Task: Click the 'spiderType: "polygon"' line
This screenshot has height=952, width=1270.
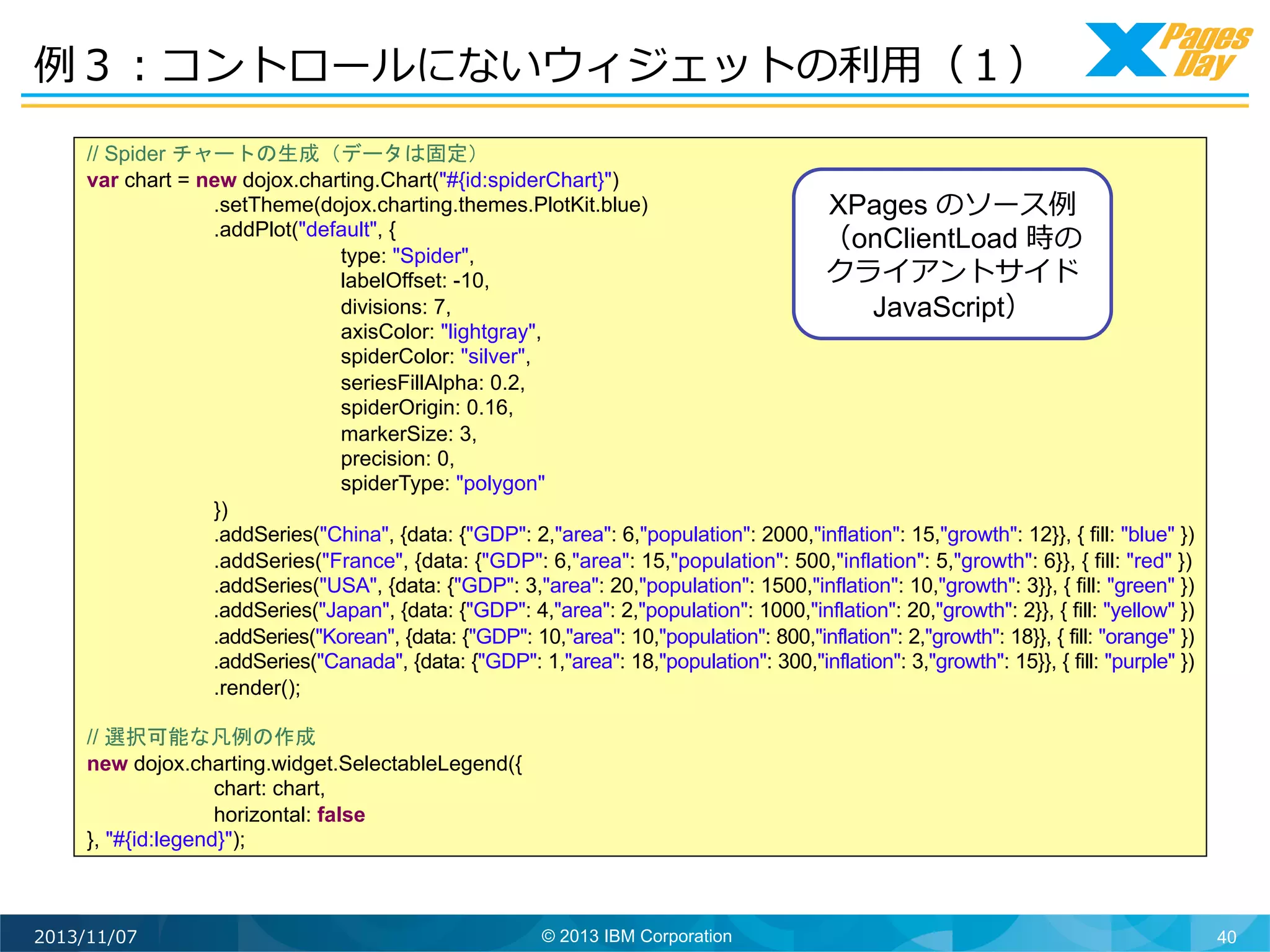Action: (443, 483)
